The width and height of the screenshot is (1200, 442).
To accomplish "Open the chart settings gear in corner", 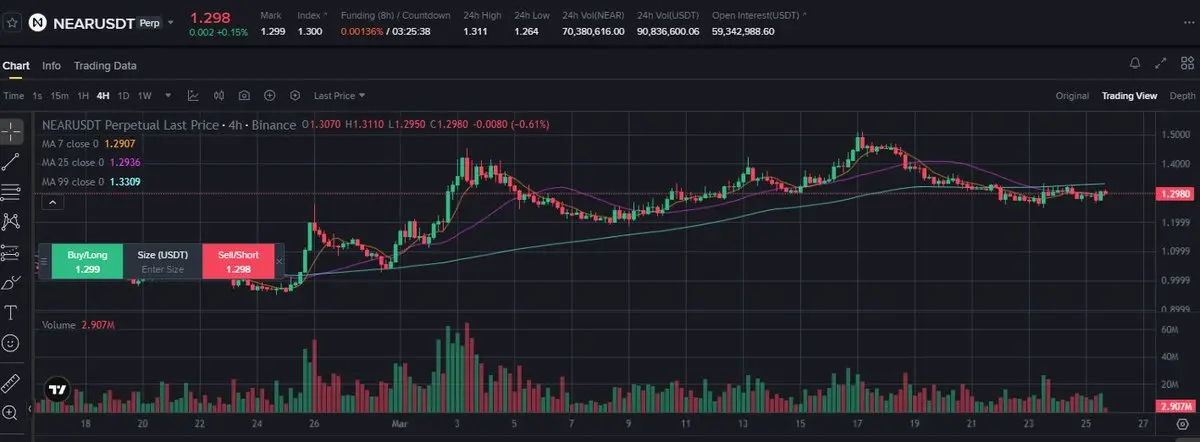I will pos(1181,424).
